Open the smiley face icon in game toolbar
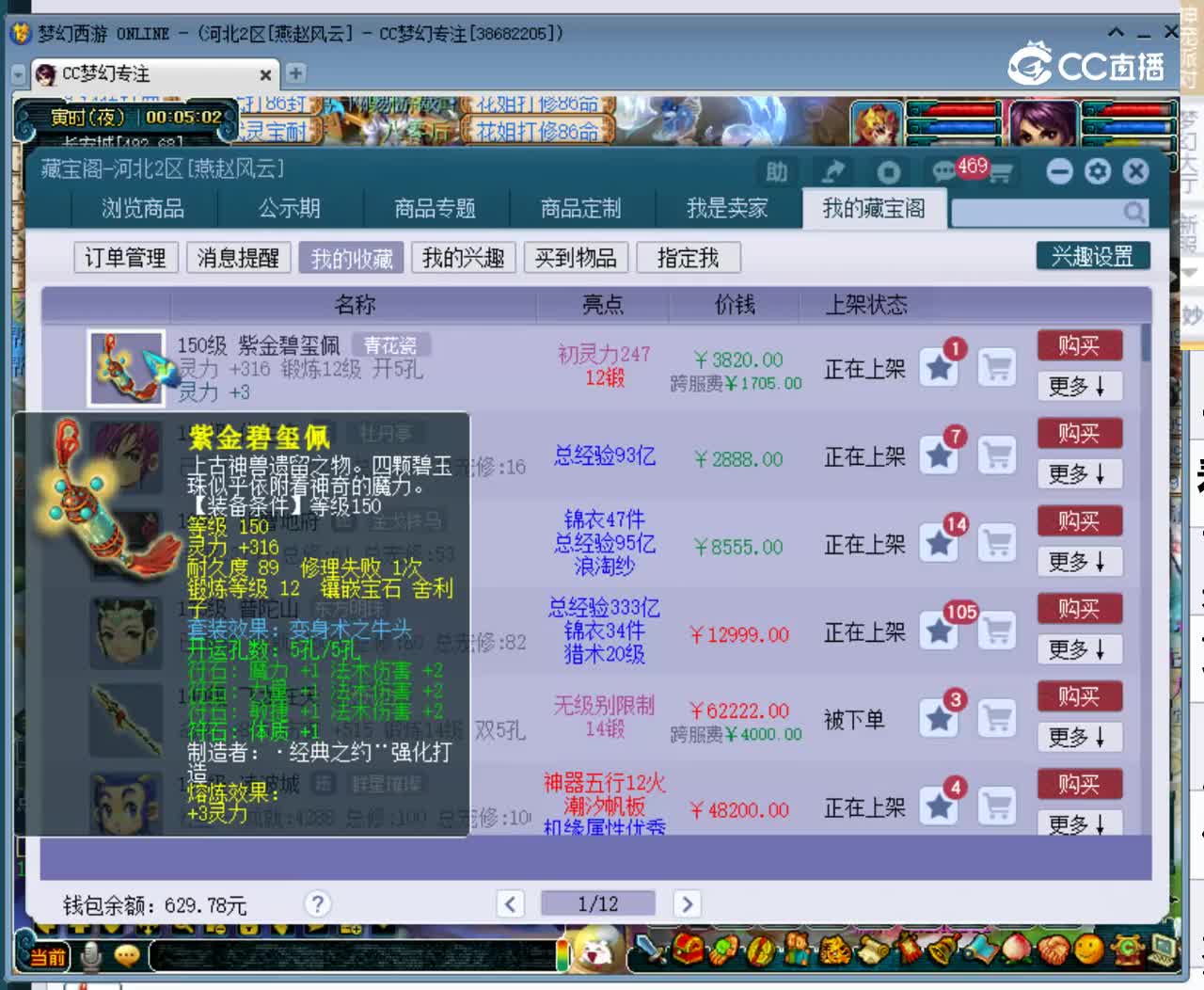1204x990 pixels. (x=1089, y=949)
